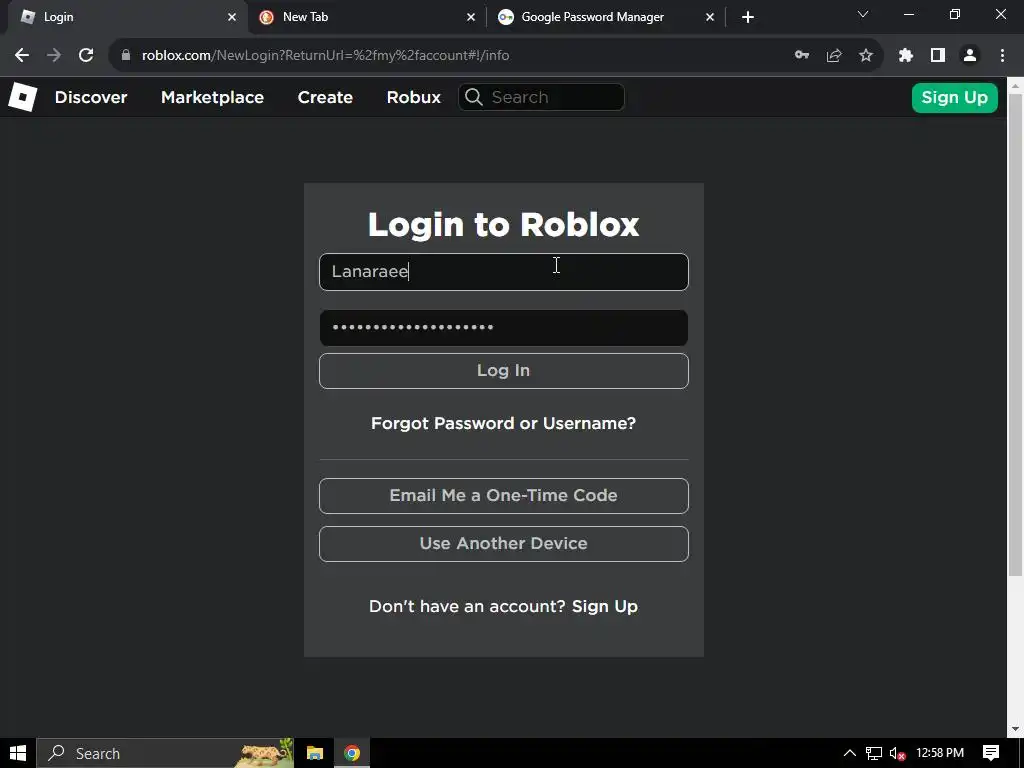The height and width of the screenshot is (768, 1024).
Task: Click the 12:58 PM clock
Action: 940,753
